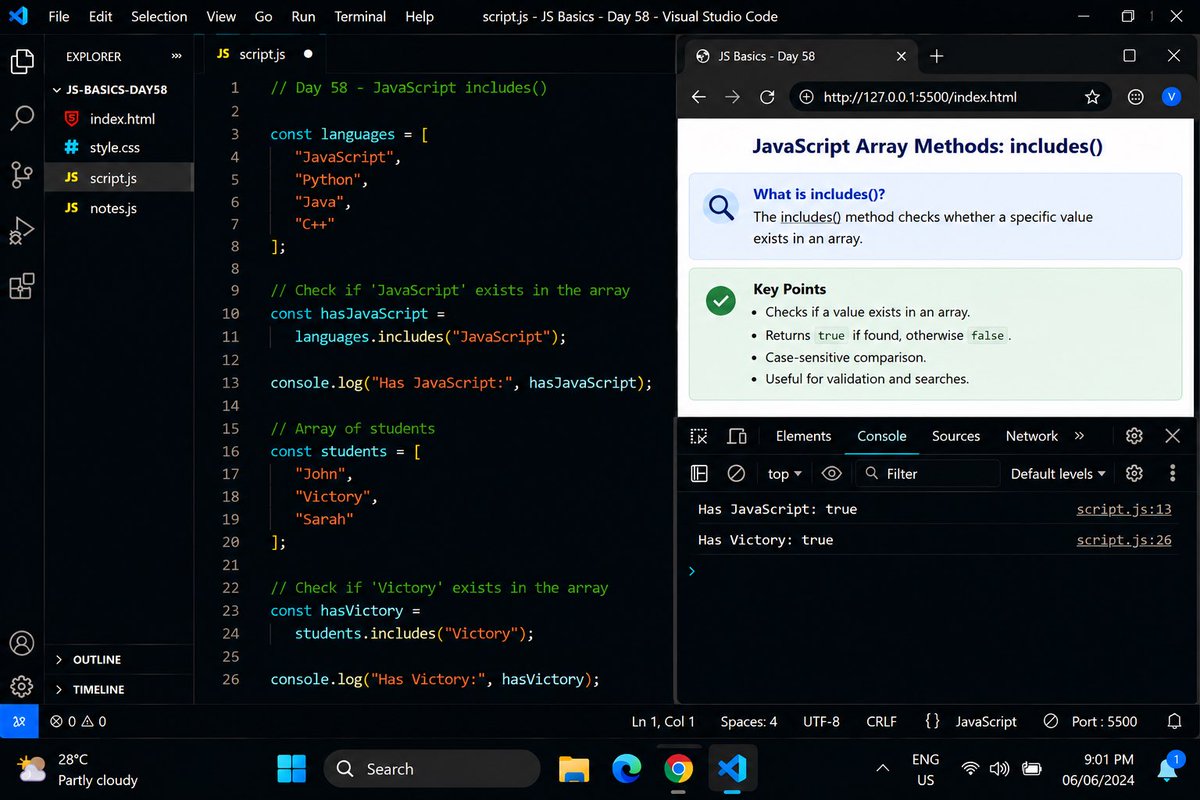Open the Run and Debug view
This screenshot has height=800, width=1200.
(22, 231)
